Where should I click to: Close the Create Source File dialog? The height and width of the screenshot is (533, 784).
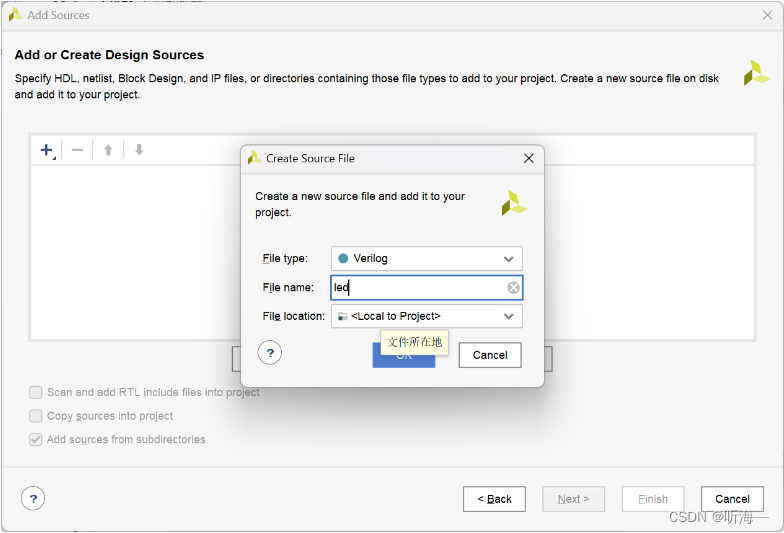click(528, 158)
